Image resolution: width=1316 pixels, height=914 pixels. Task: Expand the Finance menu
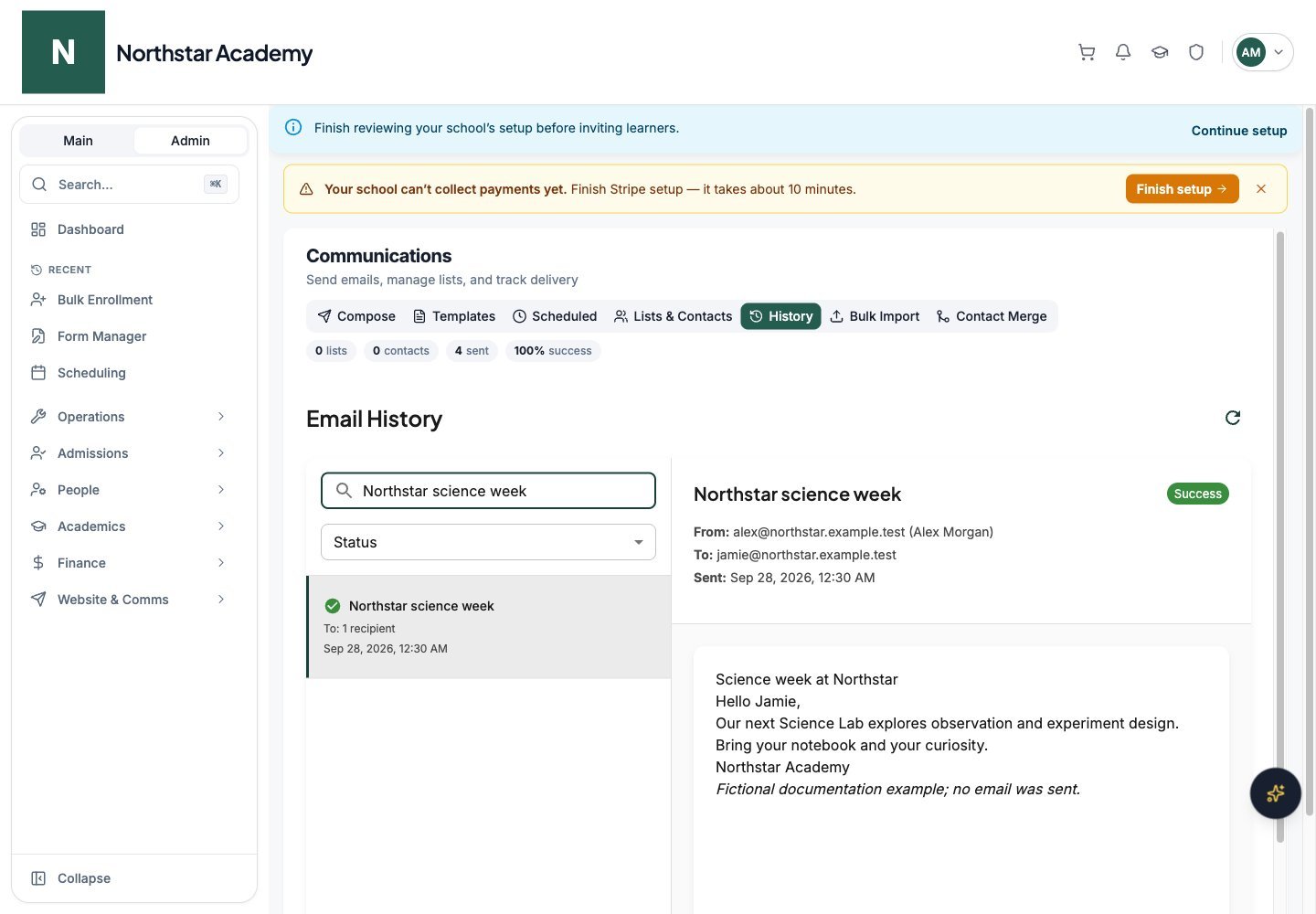pyautogui.click(x=129, y=563)
